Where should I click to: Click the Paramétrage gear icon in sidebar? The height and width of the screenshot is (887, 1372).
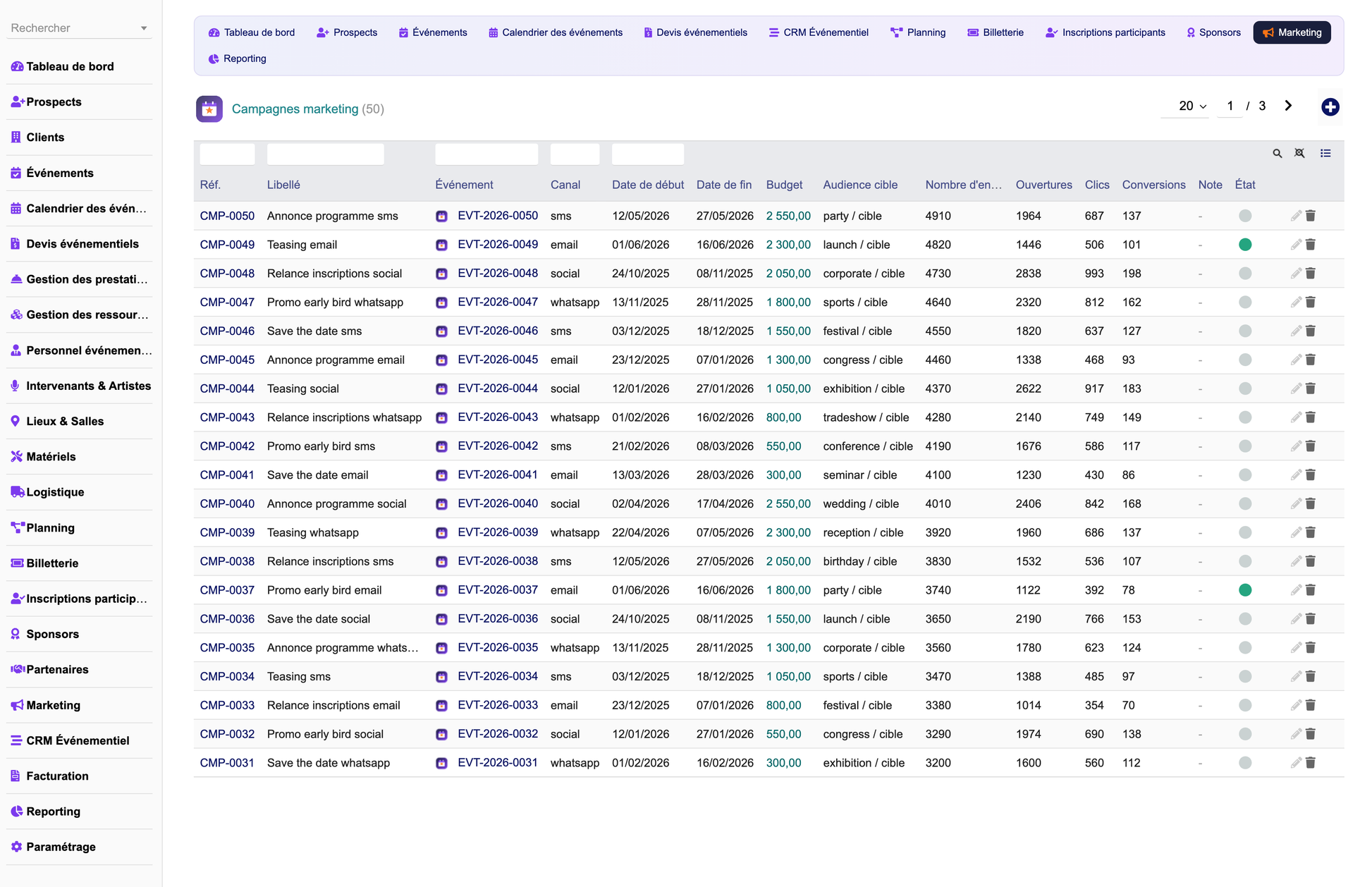17,847
